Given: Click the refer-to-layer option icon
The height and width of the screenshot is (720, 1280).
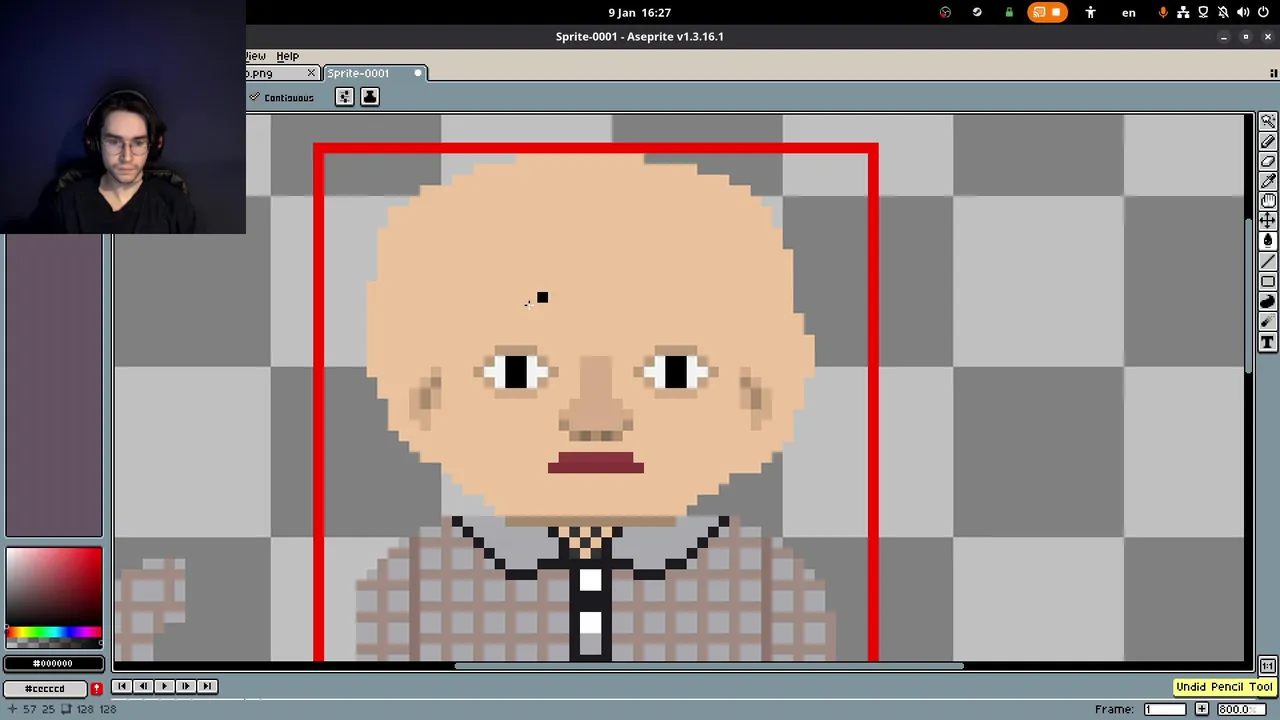Looking at the screenshot, I should click(370, 97).
